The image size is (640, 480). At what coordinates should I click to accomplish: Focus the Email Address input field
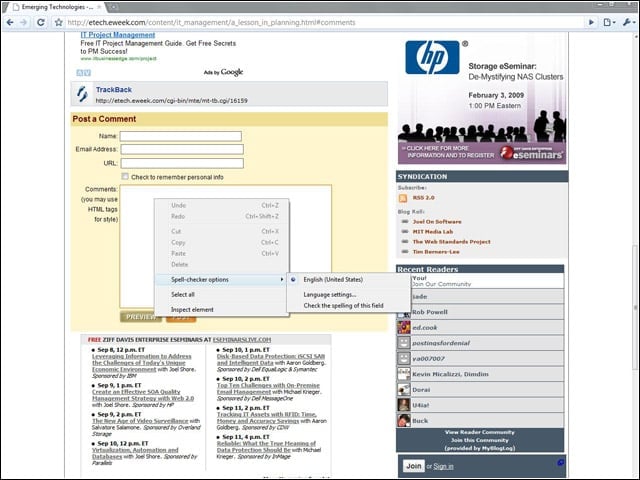pyautogui.click(x=182, y=149)
